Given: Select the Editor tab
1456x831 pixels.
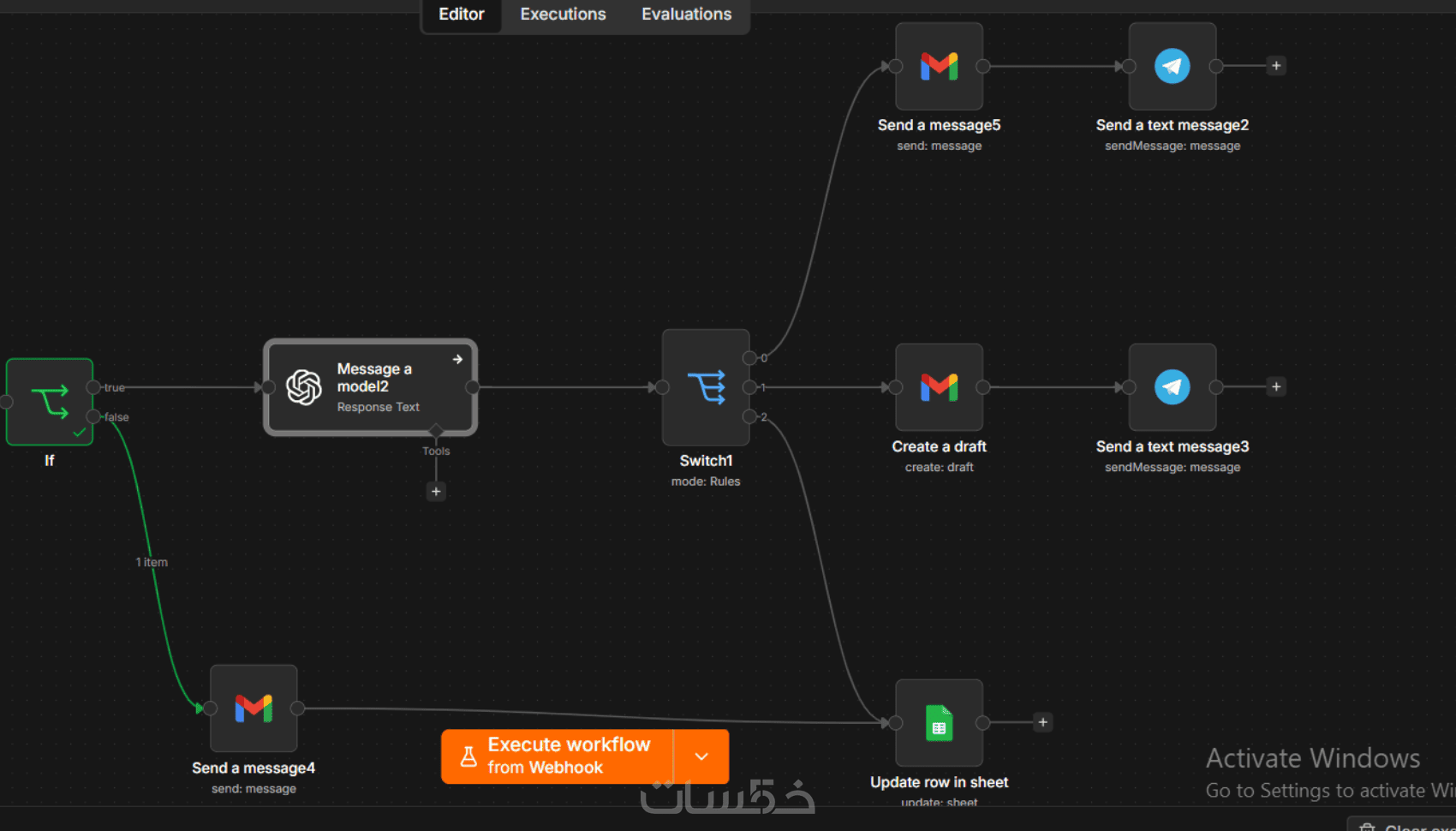Looking at the screenshot, I should point(461,15).
